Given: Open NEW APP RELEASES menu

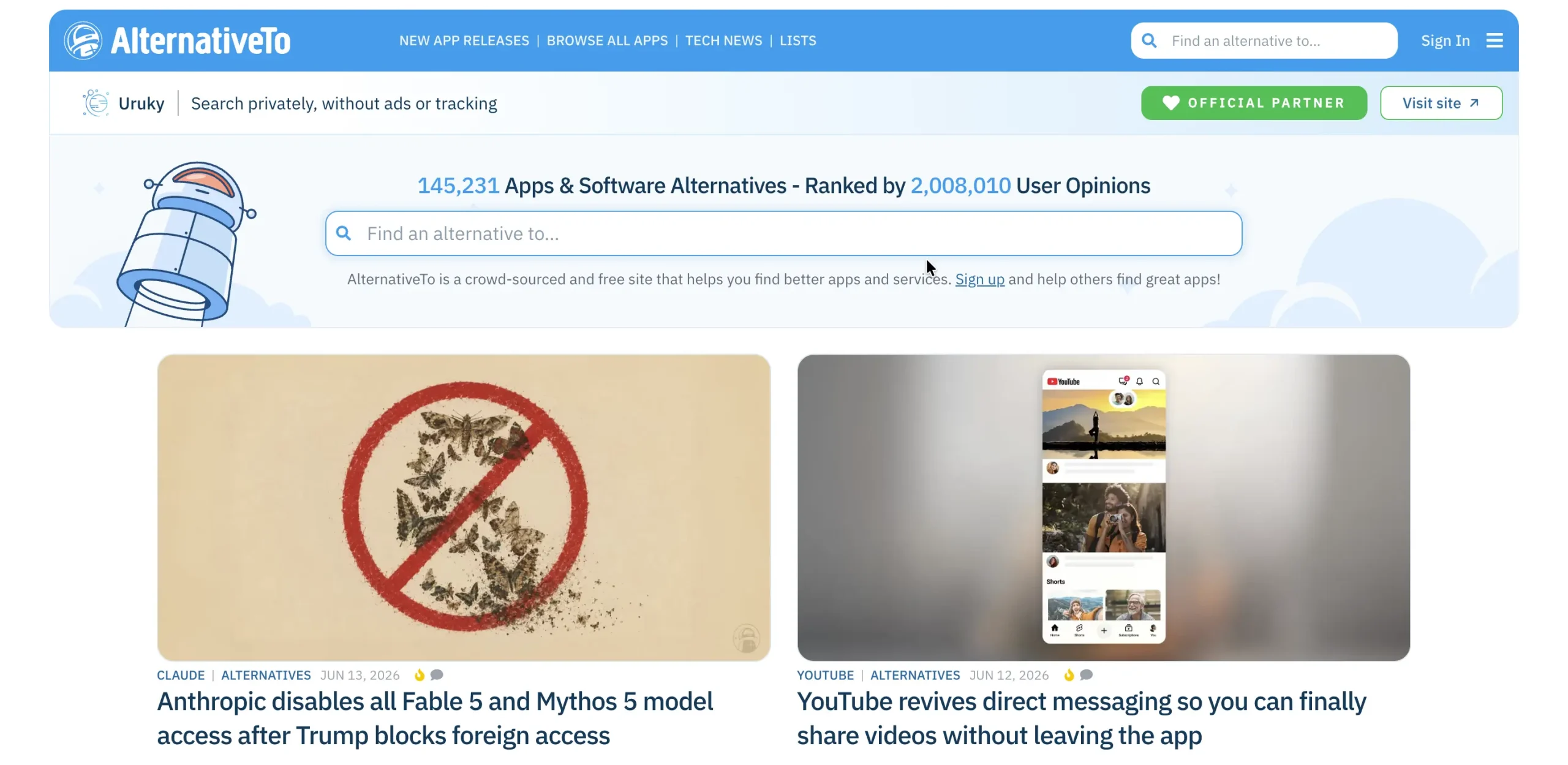Looking at the screenshot, I should coord(464,40).
